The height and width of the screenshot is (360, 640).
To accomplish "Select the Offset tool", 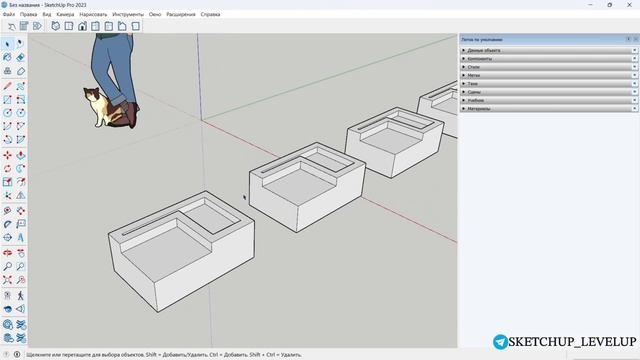I will click(x=20, y=182).
